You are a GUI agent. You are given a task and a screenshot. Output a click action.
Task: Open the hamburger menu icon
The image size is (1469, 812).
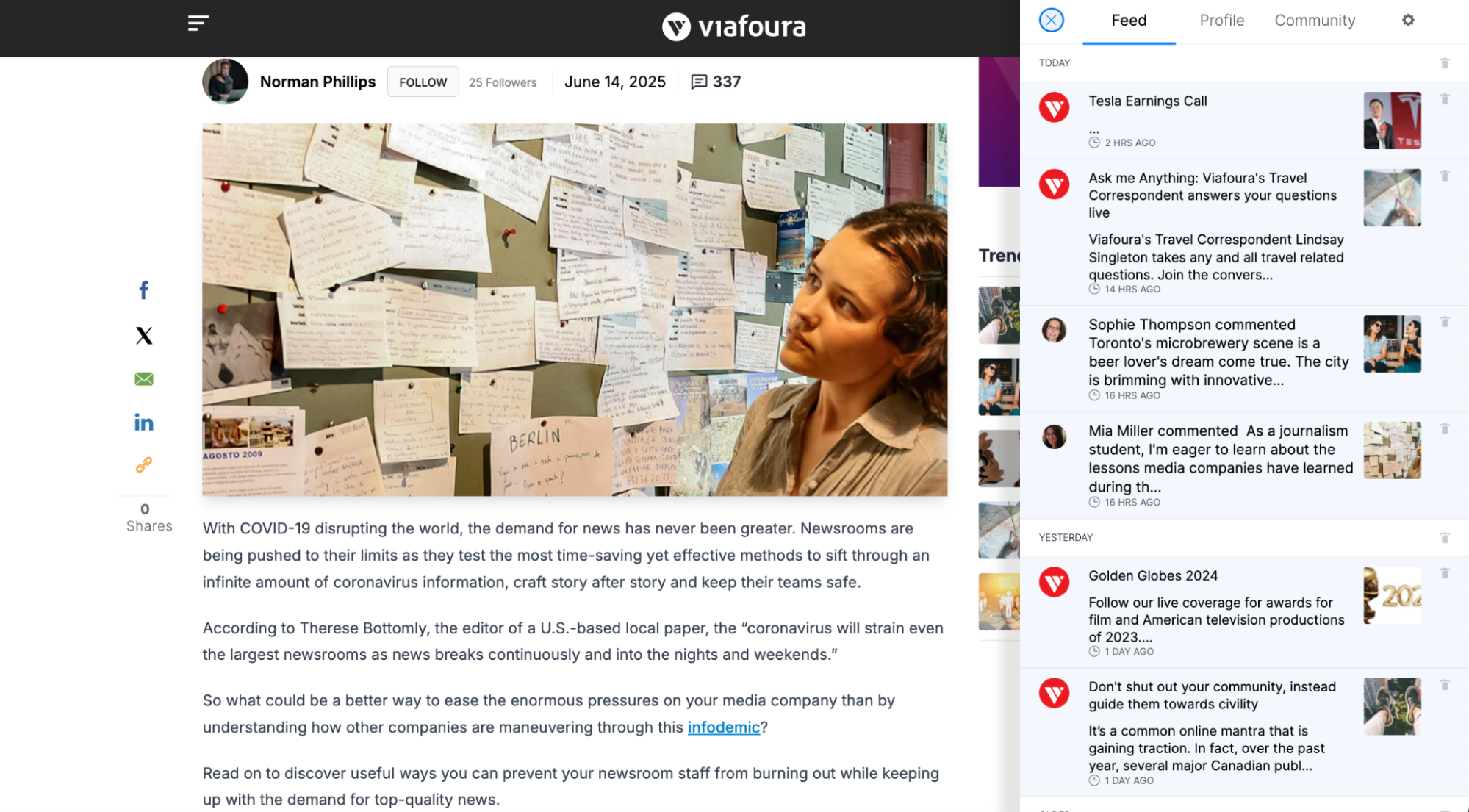[198, 23]
